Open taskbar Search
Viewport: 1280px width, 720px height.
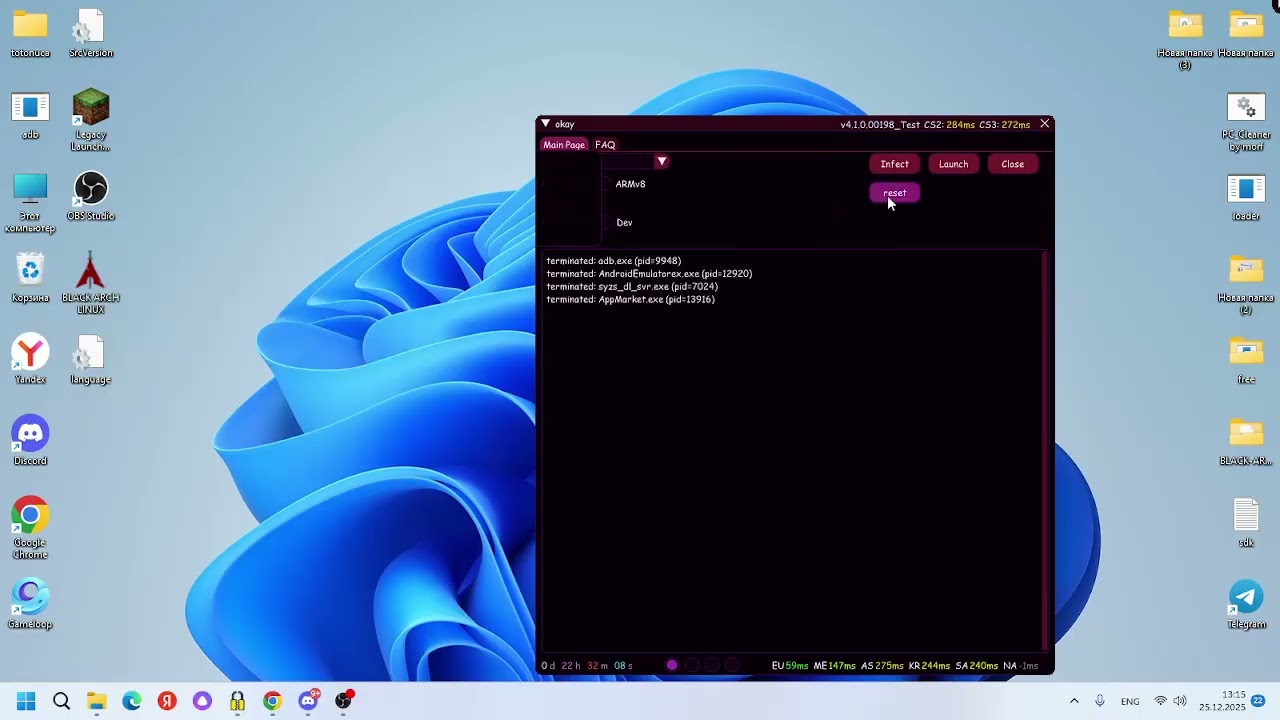(61, 701)
